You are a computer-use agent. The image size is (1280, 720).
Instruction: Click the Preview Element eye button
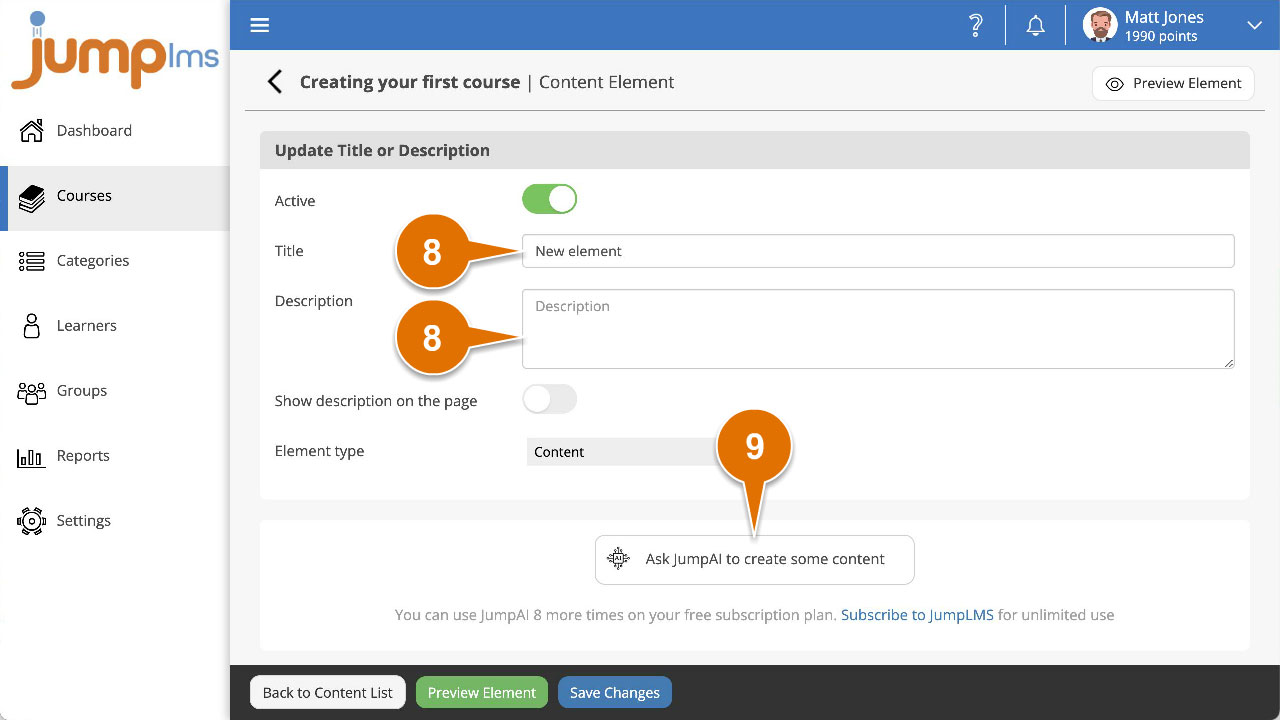(1172, 83)
